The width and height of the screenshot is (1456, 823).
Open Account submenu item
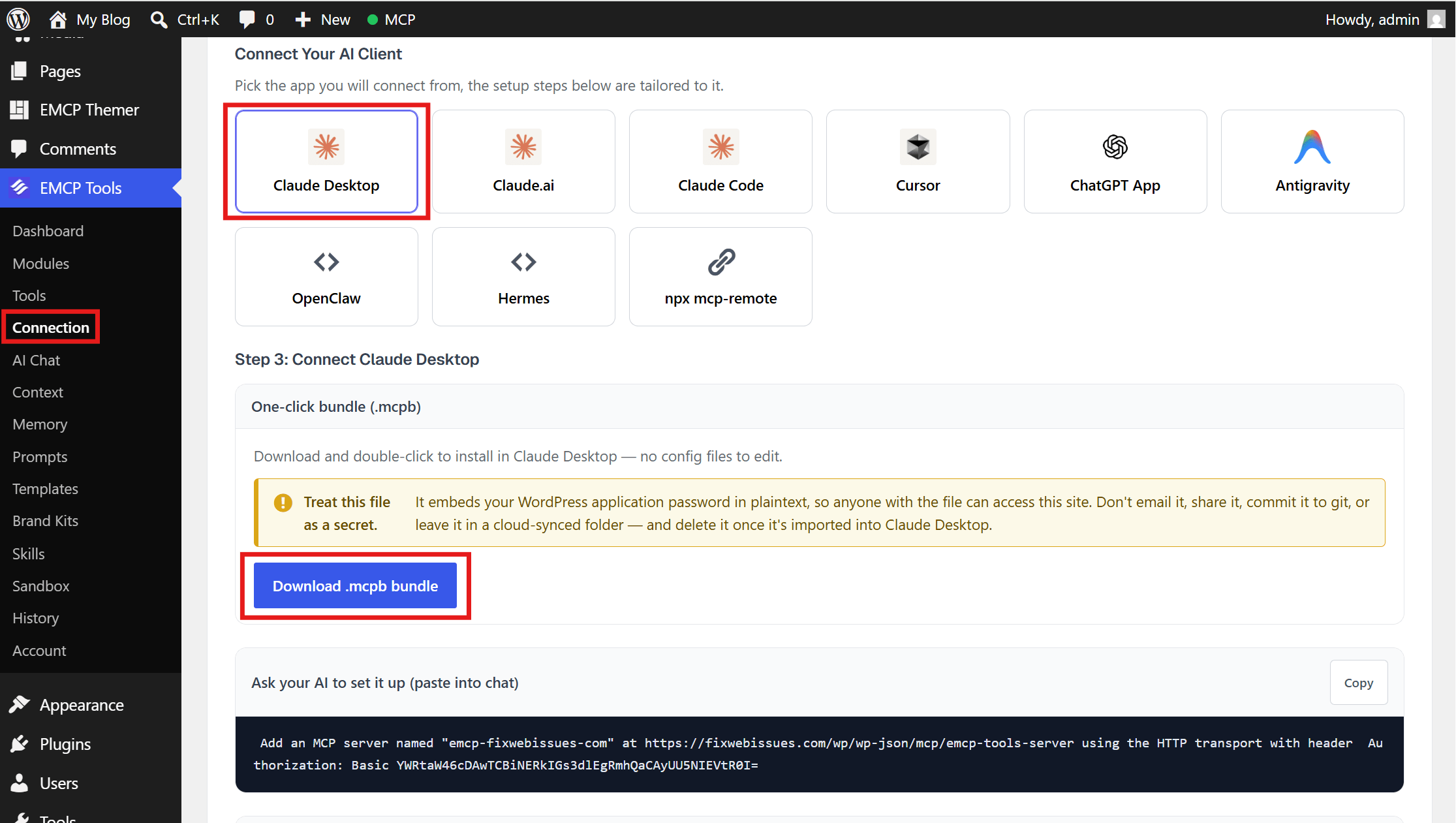pos(39,651)
